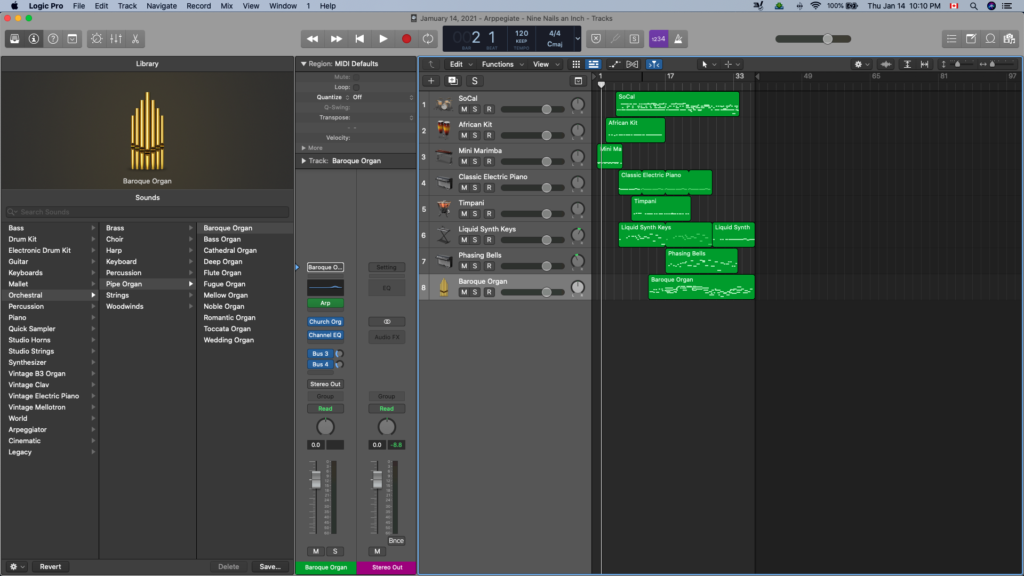Open the Navigate menu

161,6
